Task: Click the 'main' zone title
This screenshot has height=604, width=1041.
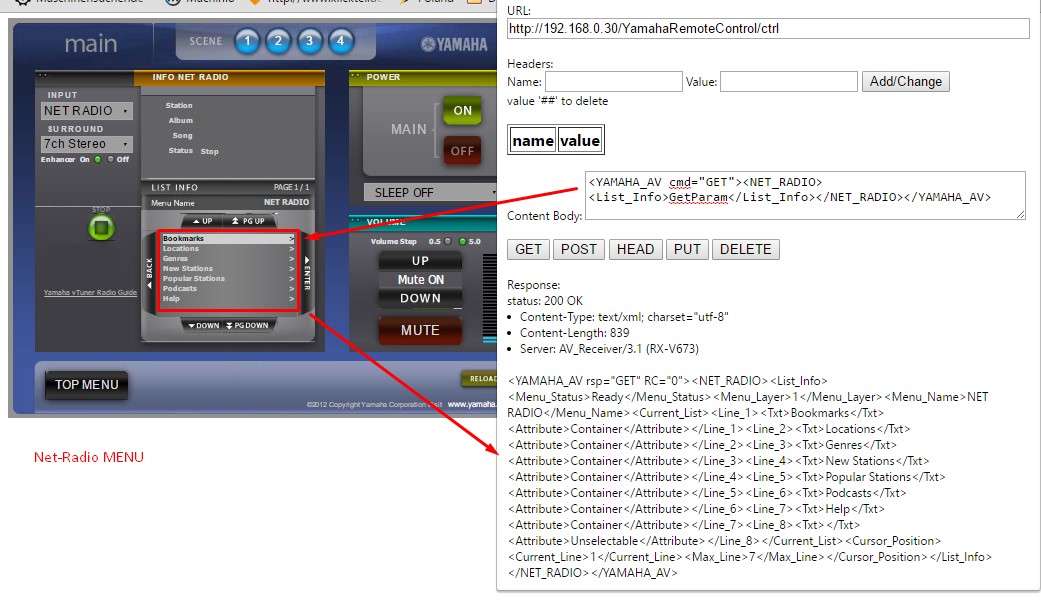Action: [91, 44]
